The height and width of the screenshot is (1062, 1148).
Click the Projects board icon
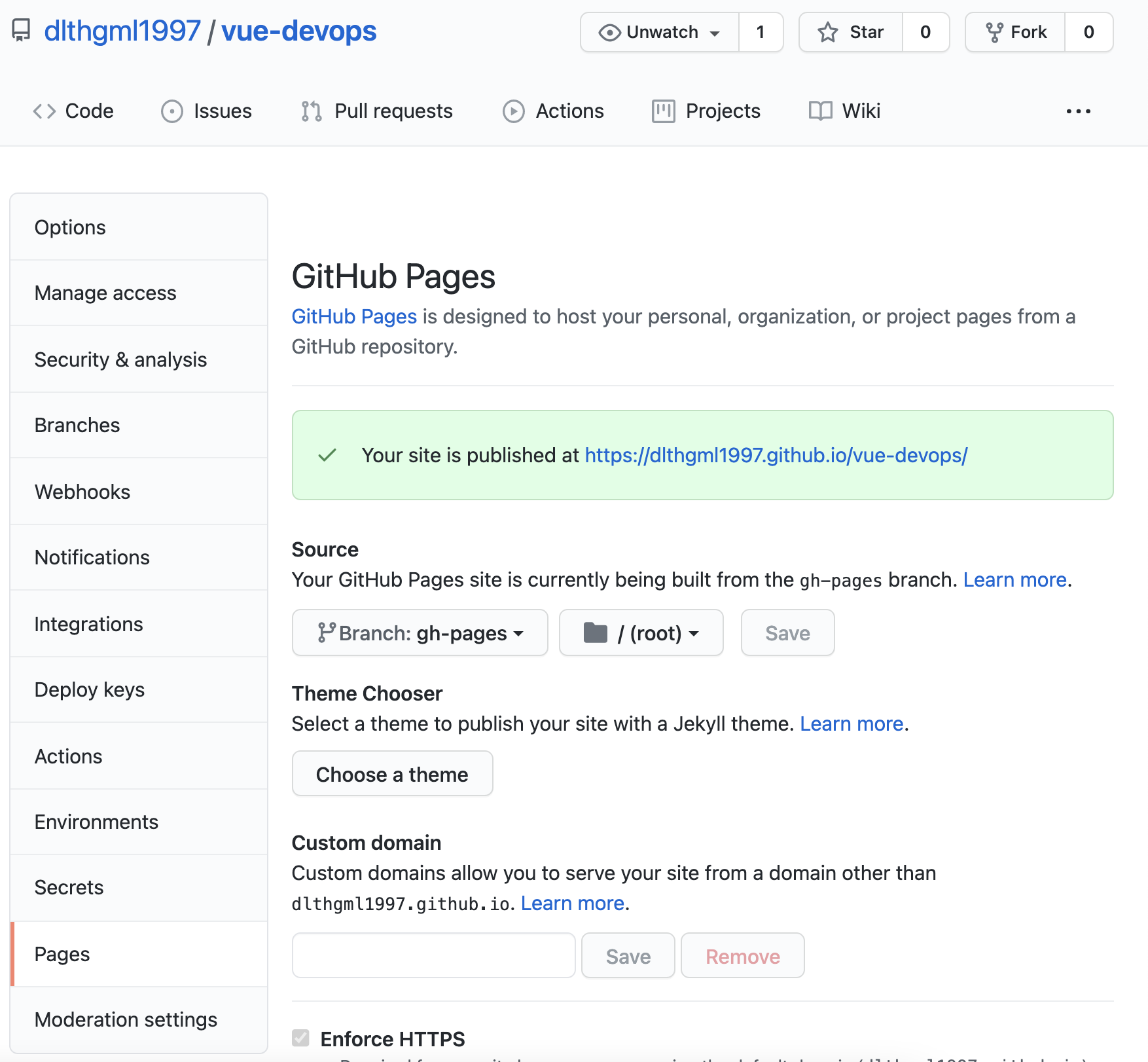point(664,111)
